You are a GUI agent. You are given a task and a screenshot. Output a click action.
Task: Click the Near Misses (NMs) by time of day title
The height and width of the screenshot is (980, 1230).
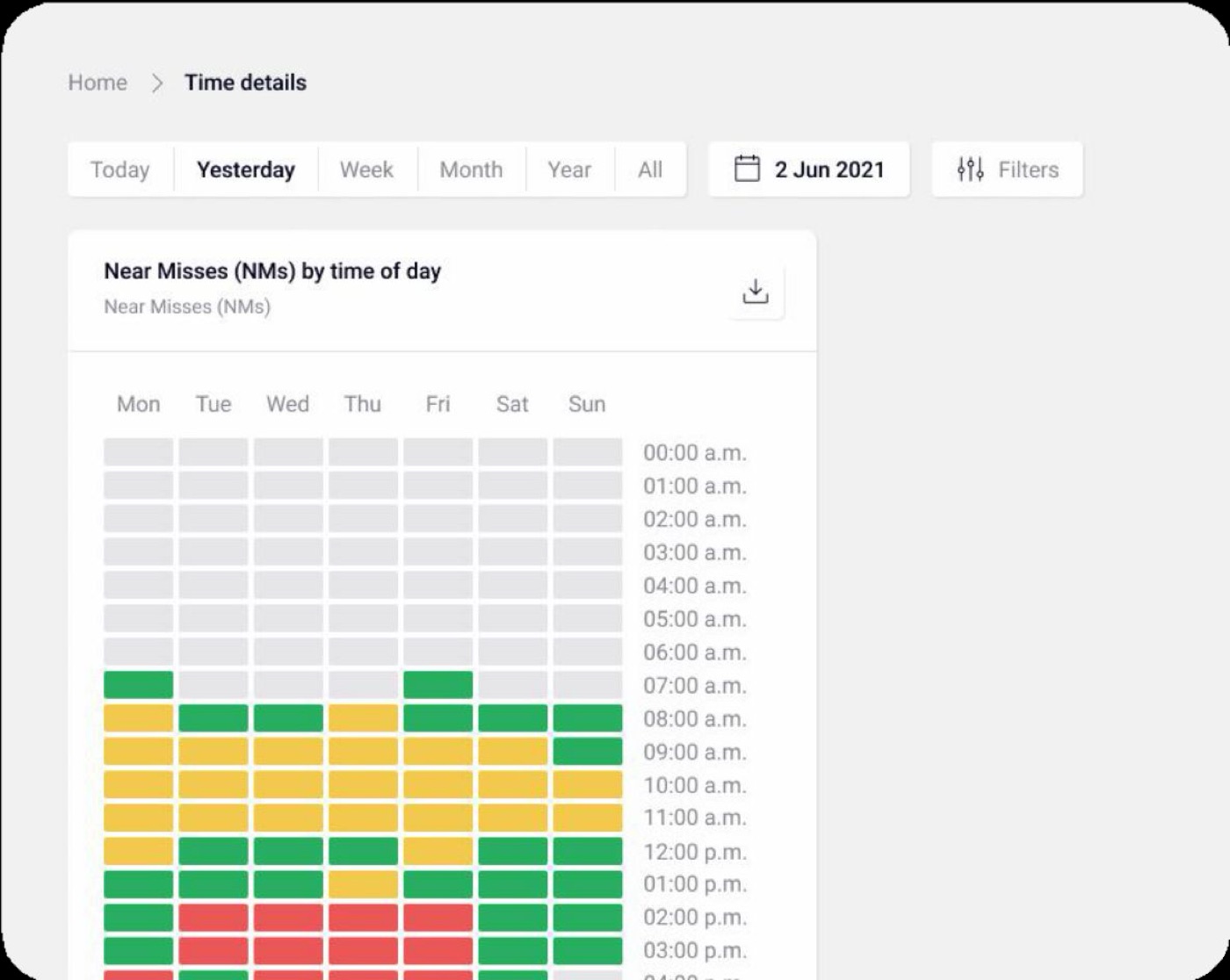272,271
